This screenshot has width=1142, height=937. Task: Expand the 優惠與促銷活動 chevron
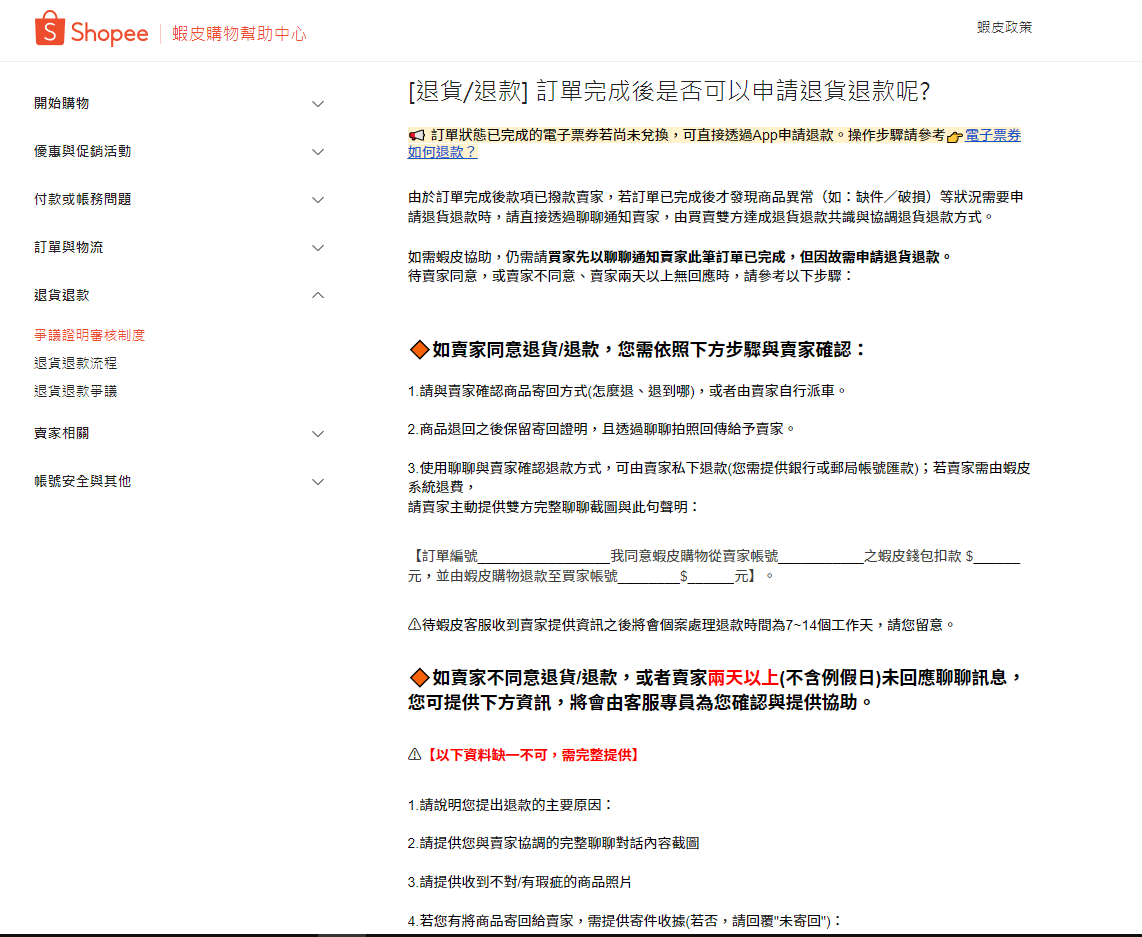pyautogui.click(x=318, y=152)
